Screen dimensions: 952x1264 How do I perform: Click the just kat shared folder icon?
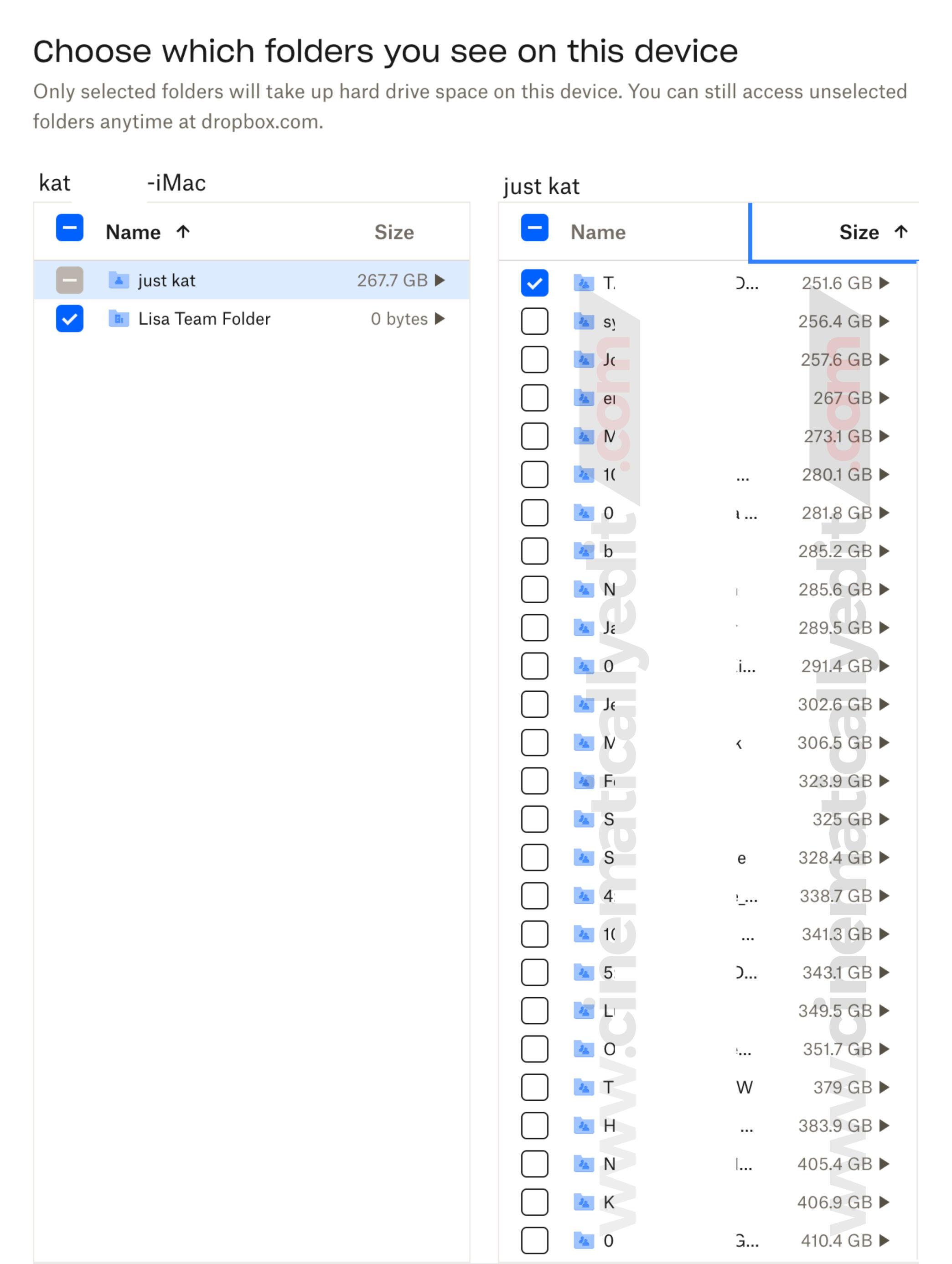pos(118,280)
